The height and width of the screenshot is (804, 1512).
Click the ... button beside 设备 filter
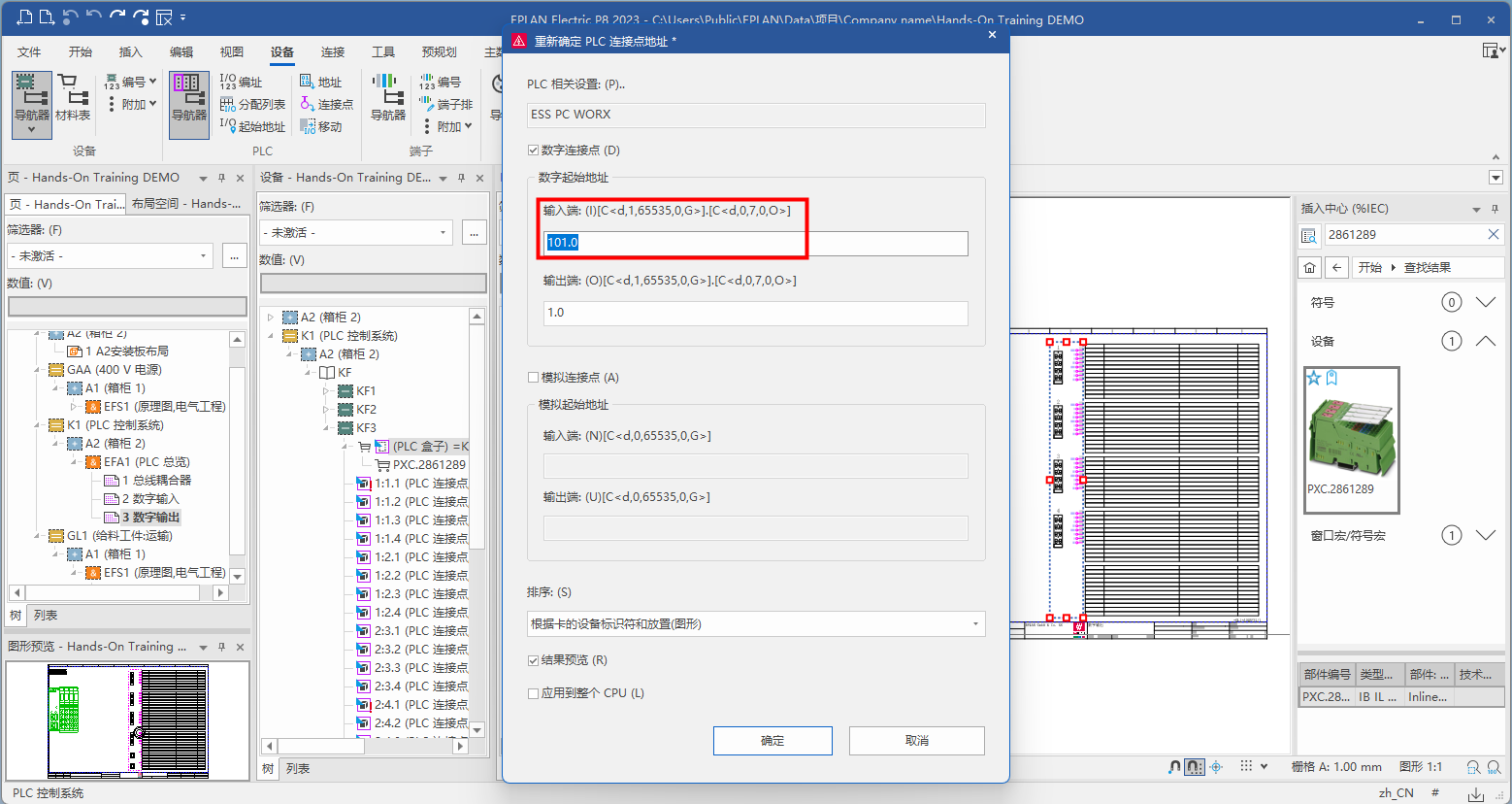tap(475, 232)
